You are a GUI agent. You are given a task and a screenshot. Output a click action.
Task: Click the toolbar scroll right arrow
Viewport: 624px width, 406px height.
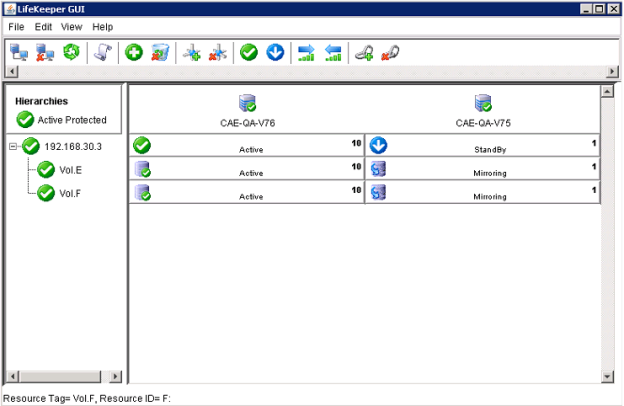pyautogui.click(x=612, y=72)
